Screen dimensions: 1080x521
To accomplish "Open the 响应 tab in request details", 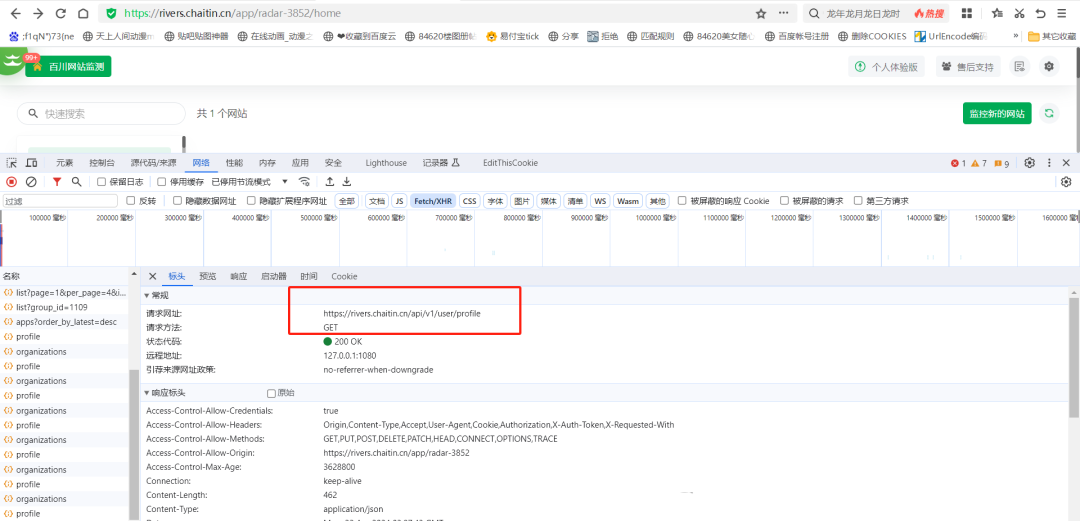I will coord(238,276).
